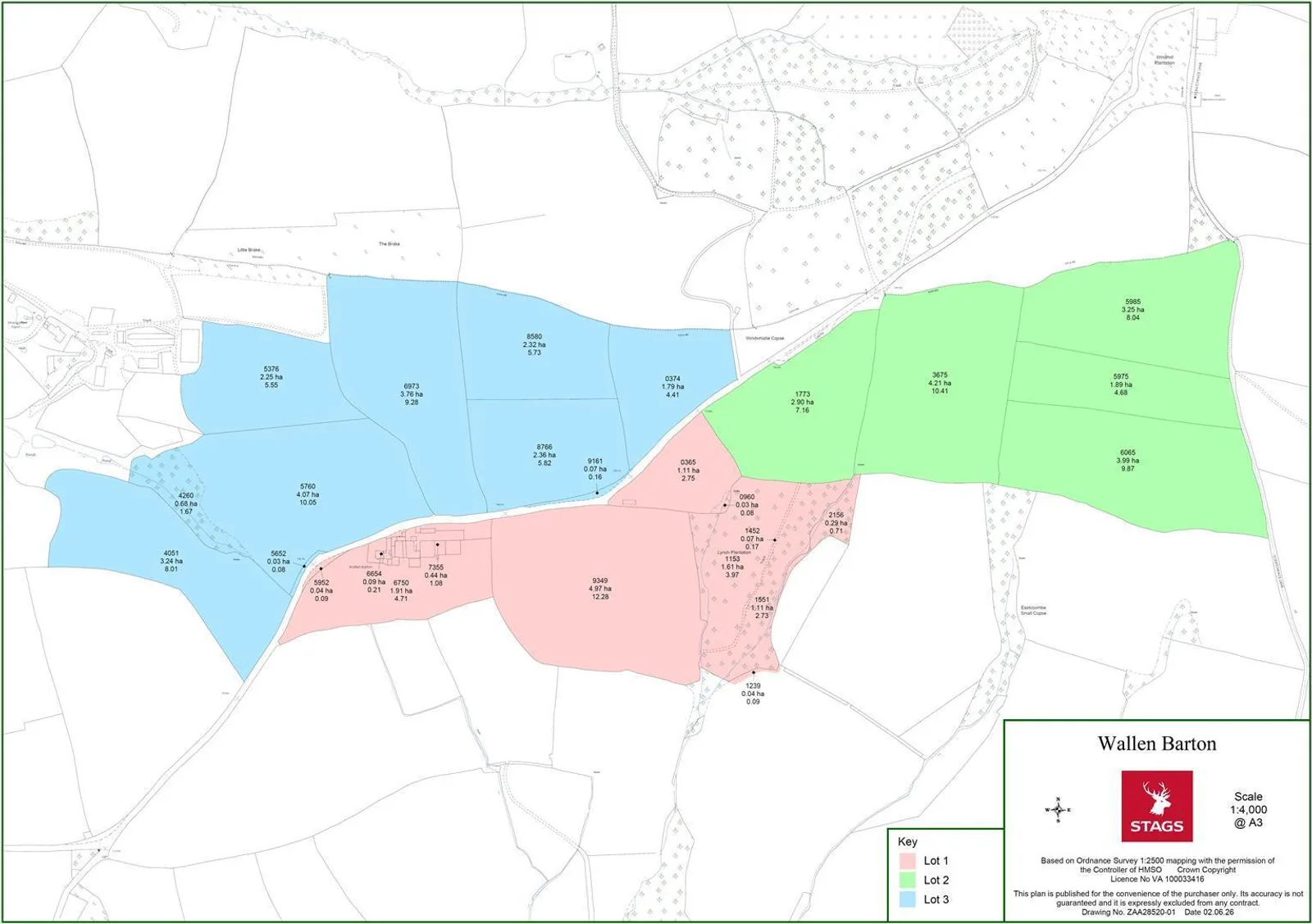Click the Eastcombe Small Copse label
This screenshot has width=1312, height=924.
click(1033, 610)
